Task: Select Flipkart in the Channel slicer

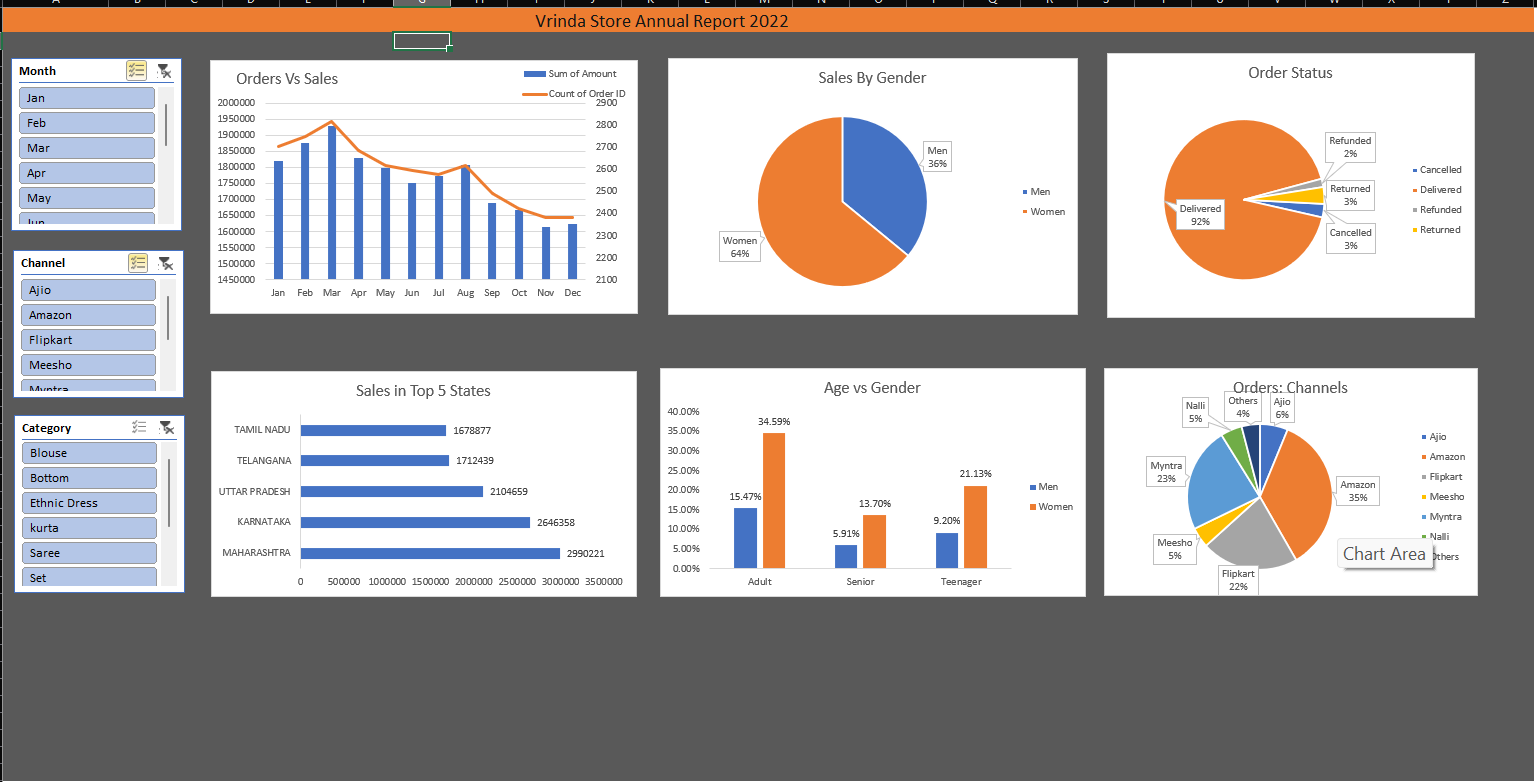Action: click(87, 339)
